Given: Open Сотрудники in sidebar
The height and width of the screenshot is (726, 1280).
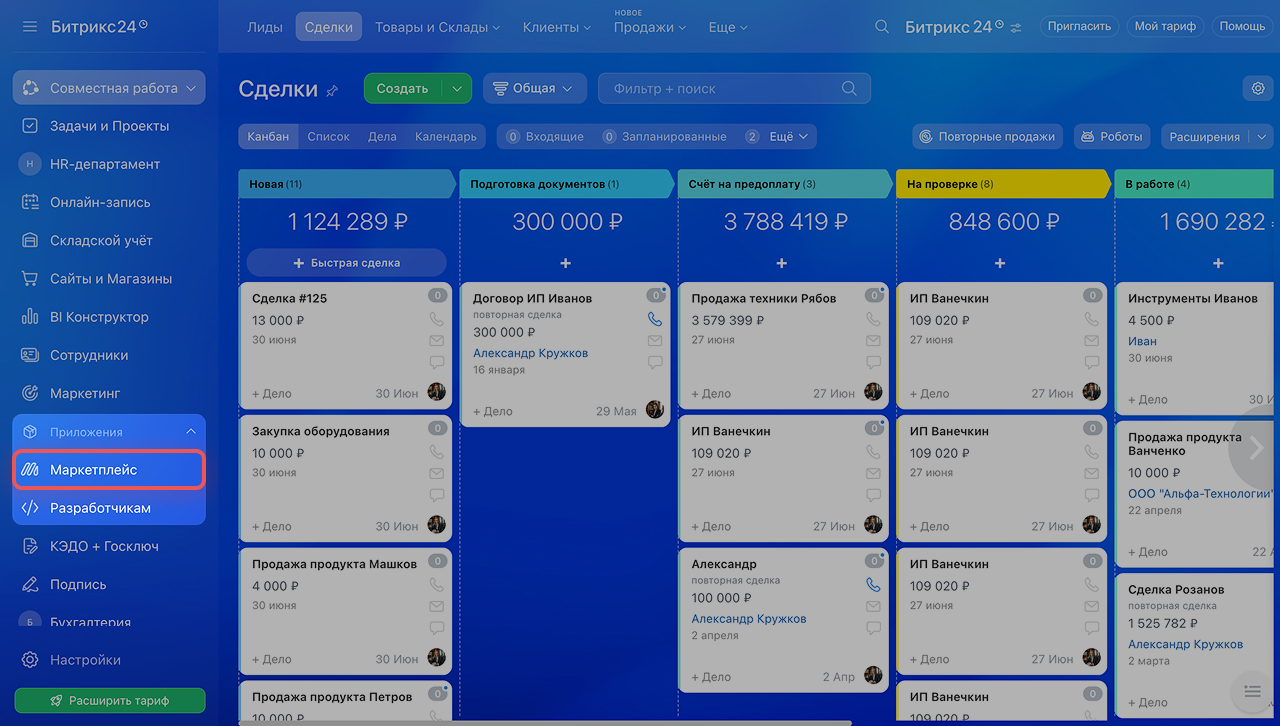Looking at the screenshot, I should click(x=109, y=355).
